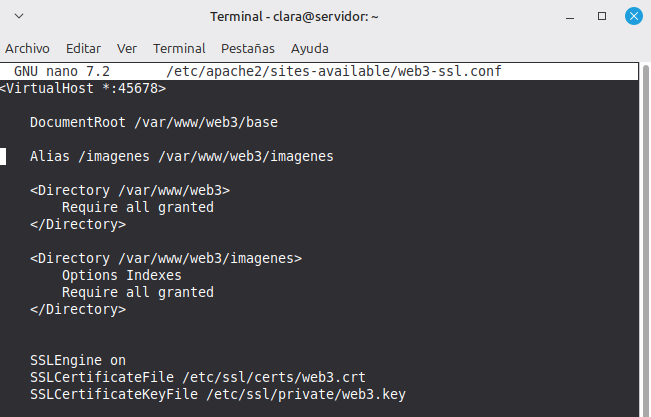Close the terminal window
Image resolution: width=651 pixels, height=417 pixels.
pyautogui.click(x=633, y=17)
